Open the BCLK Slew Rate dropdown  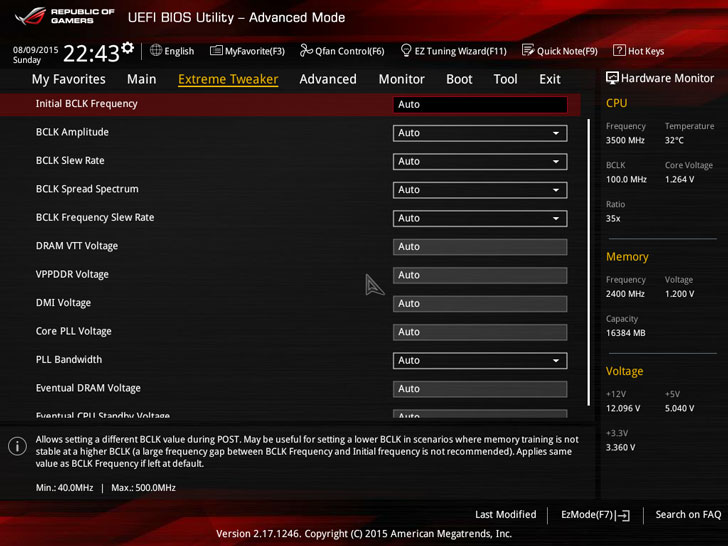[480, 162]
